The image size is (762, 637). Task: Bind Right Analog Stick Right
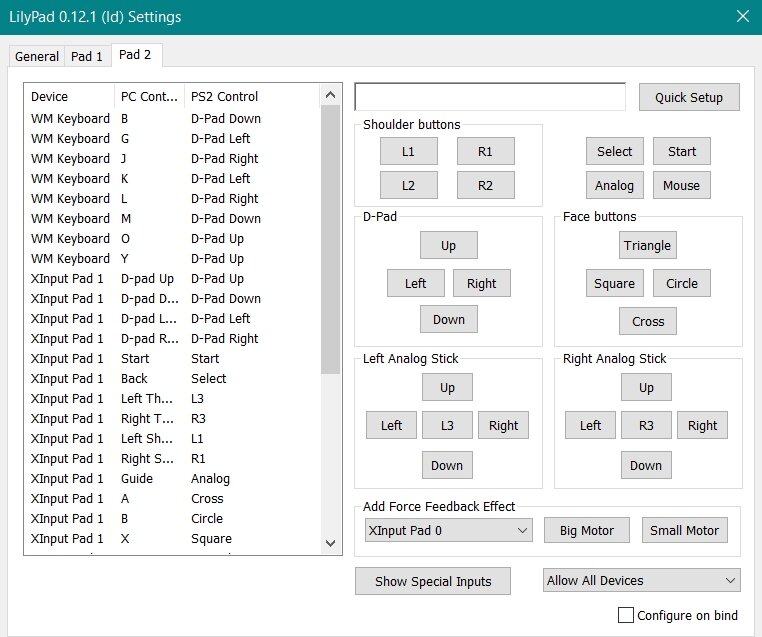[x=703, y=425]
